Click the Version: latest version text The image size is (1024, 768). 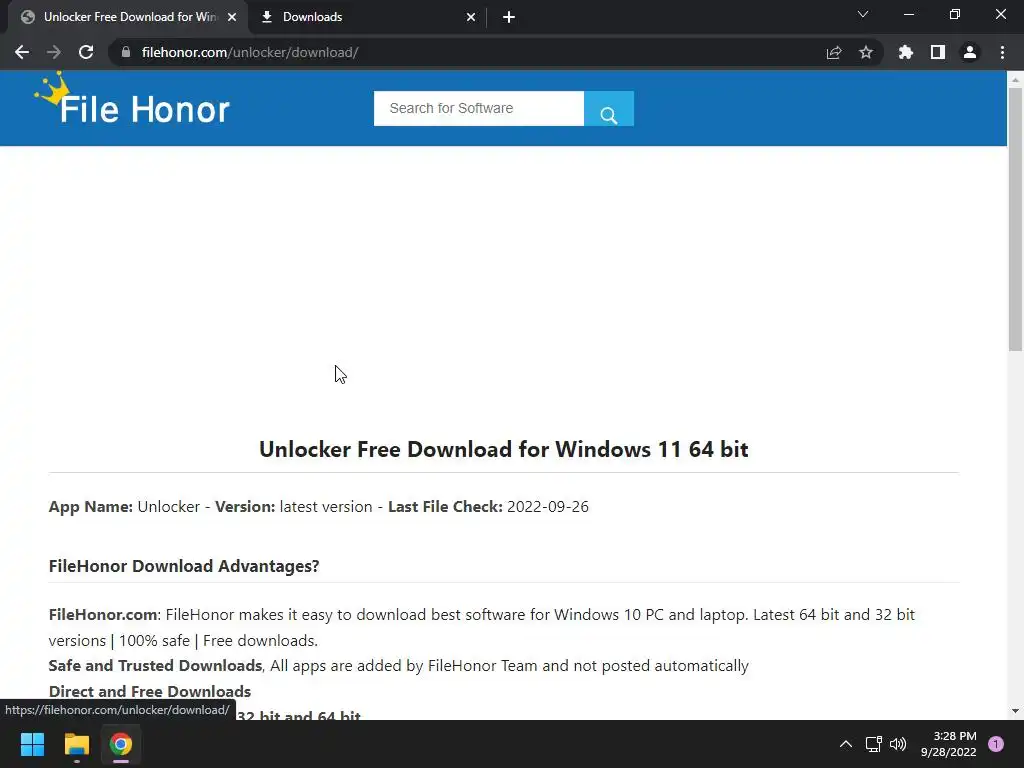[x=293, y=507]
